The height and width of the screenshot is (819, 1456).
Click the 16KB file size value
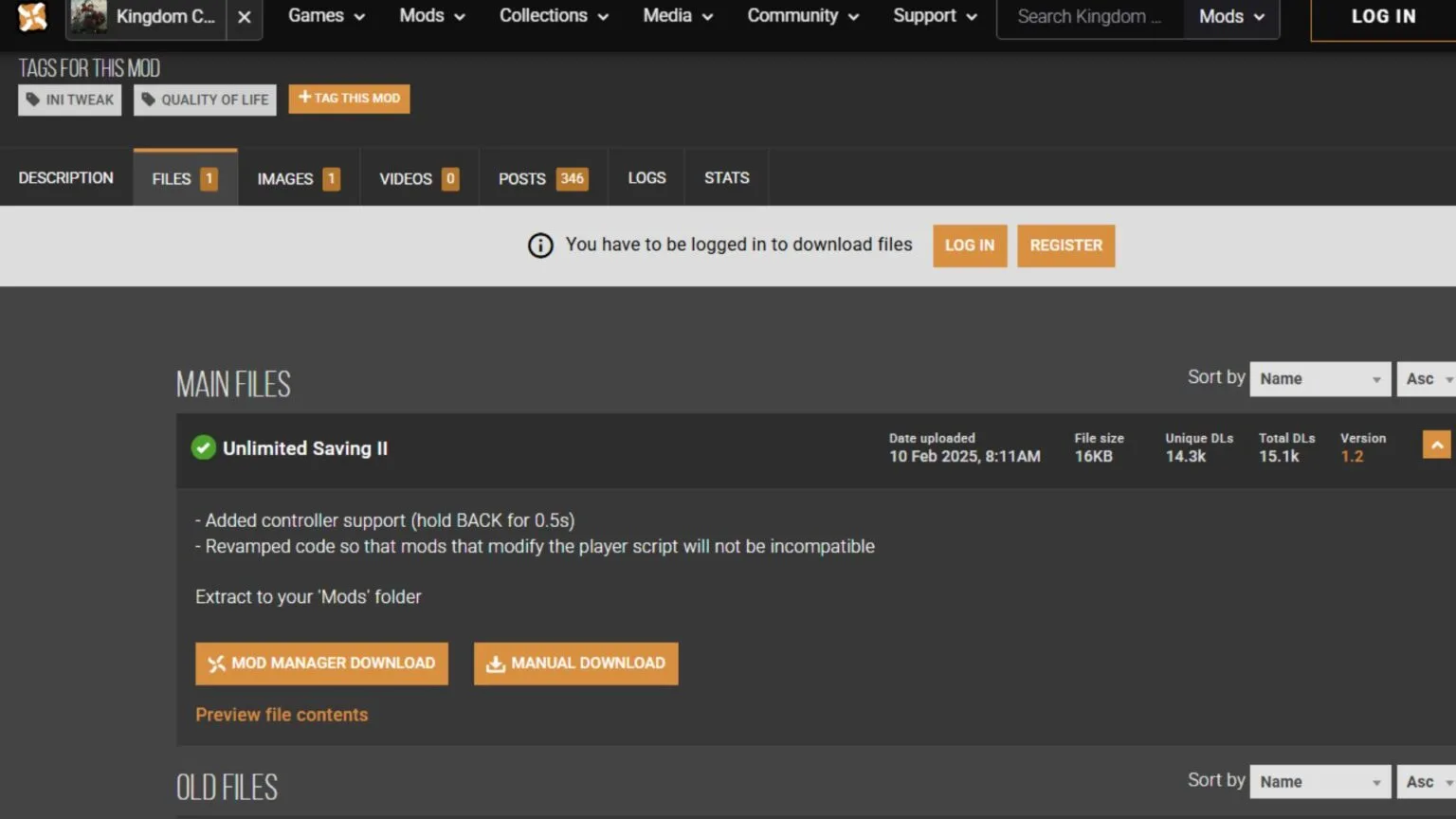point(1093,457)
